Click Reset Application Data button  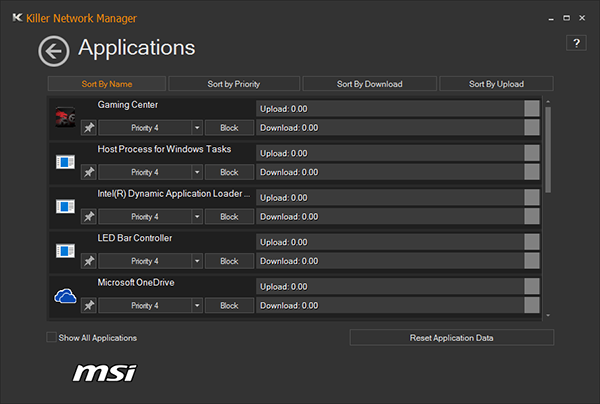click(x=452, y=337)
